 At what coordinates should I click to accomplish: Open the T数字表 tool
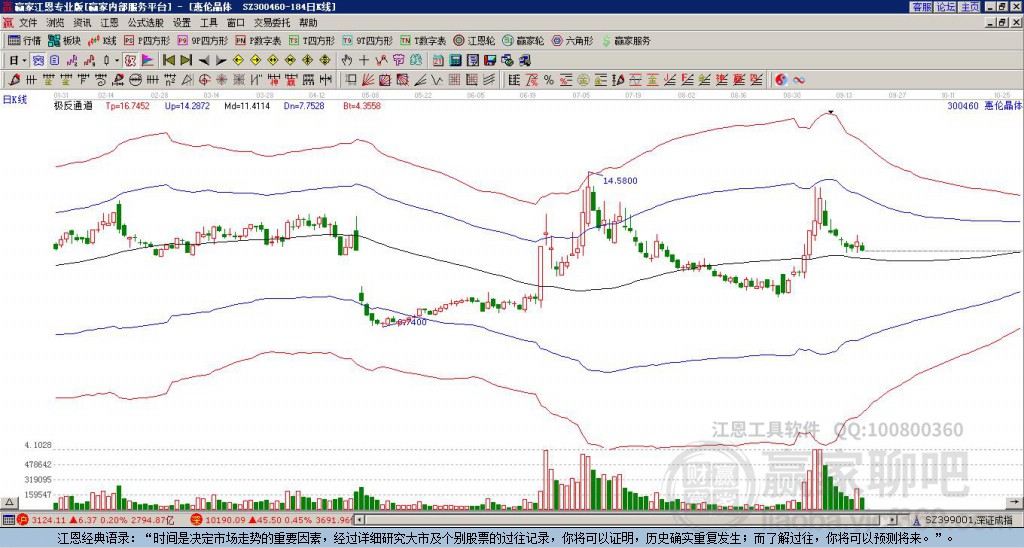click(423, 40)
